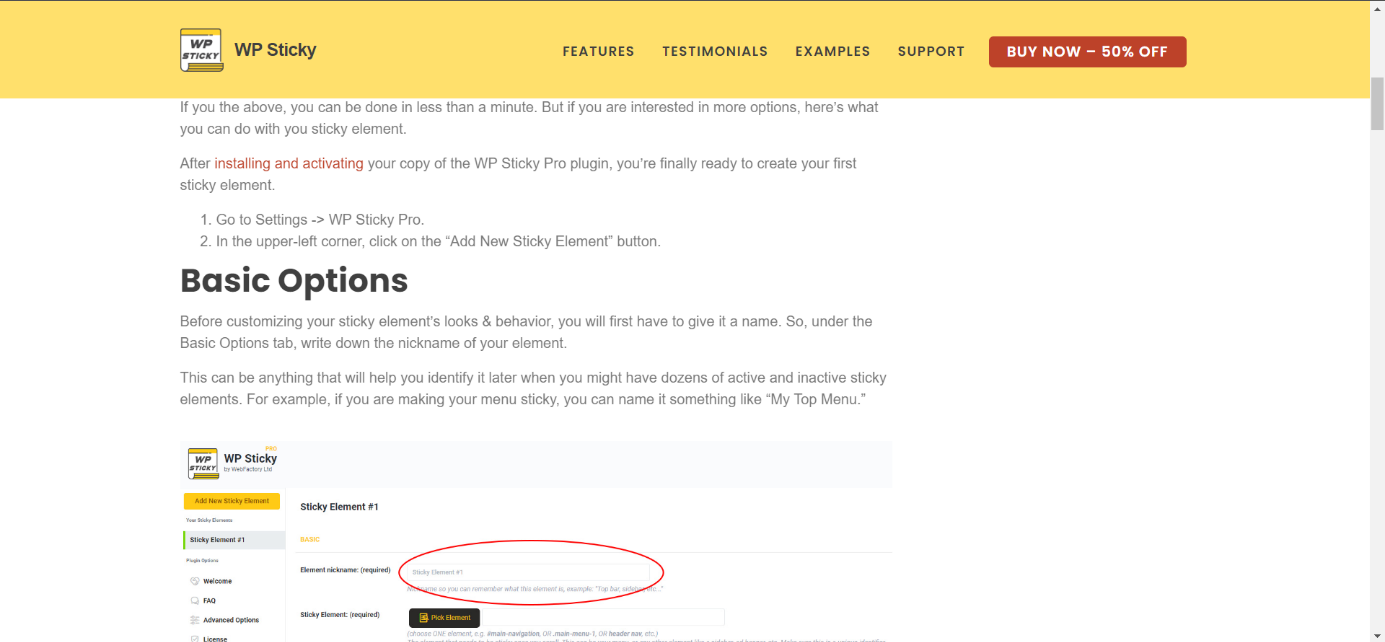Screen dimensions: 1385x642
Task: Open the FEATURES navigation item
Action: (598, 51)
